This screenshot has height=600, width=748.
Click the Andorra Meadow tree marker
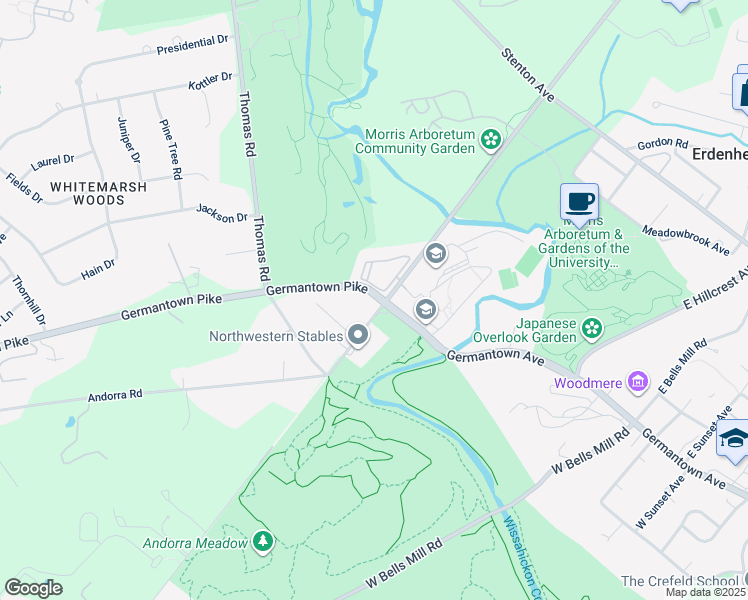coord(262,542)
